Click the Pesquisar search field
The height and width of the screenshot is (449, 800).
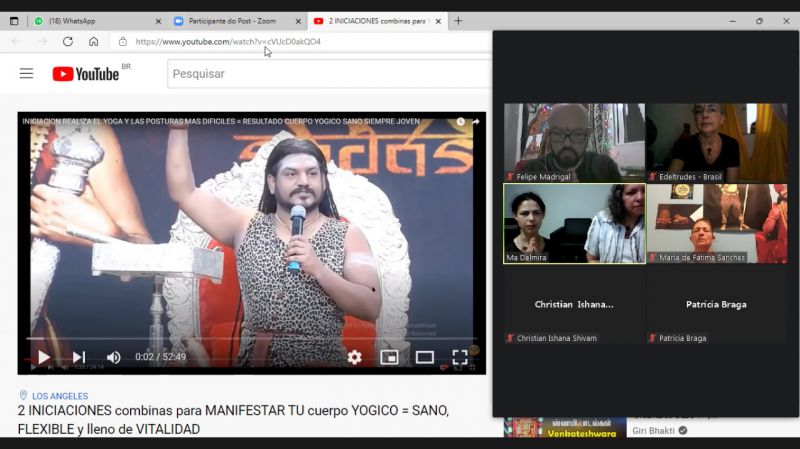tap(330, 74)
